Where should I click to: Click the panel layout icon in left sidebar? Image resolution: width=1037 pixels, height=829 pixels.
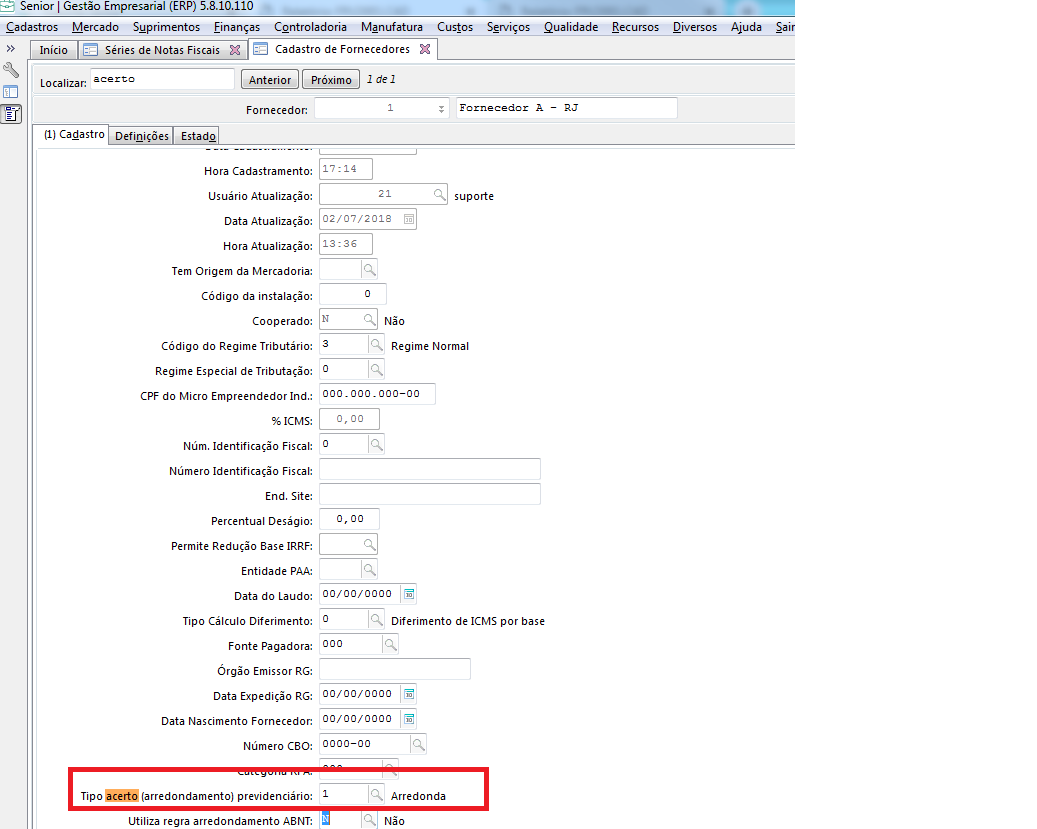point(11,92)
